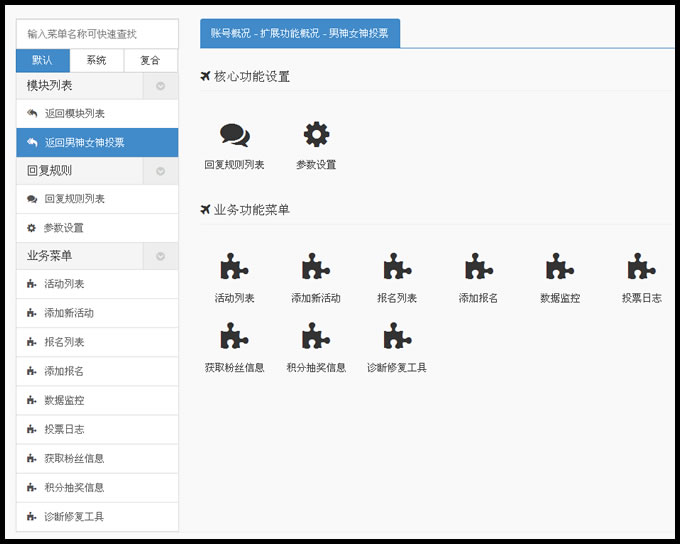Screen dimensions: 680x544
Task: Select the 账号概况 - 扩展功能概况 - 男神女神投票 tab
Action: click(x=300, y=33)
